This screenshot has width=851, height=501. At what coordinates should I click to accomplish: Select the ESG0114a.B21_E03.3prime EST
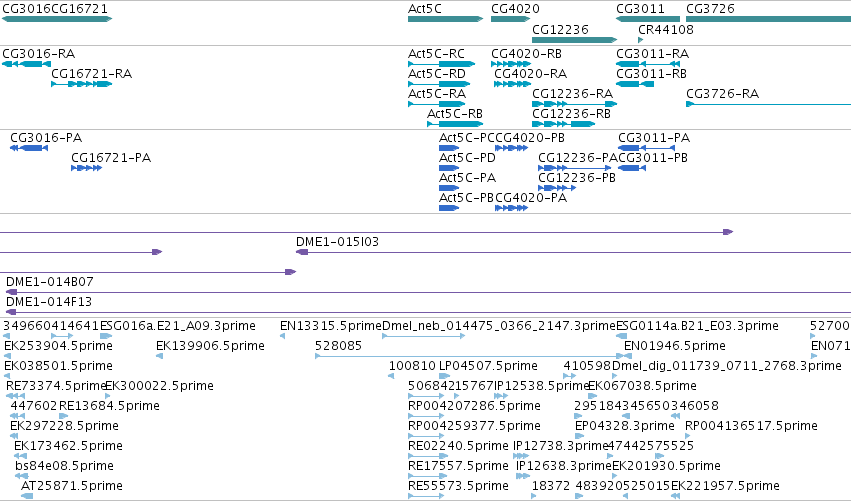(621, 337)
